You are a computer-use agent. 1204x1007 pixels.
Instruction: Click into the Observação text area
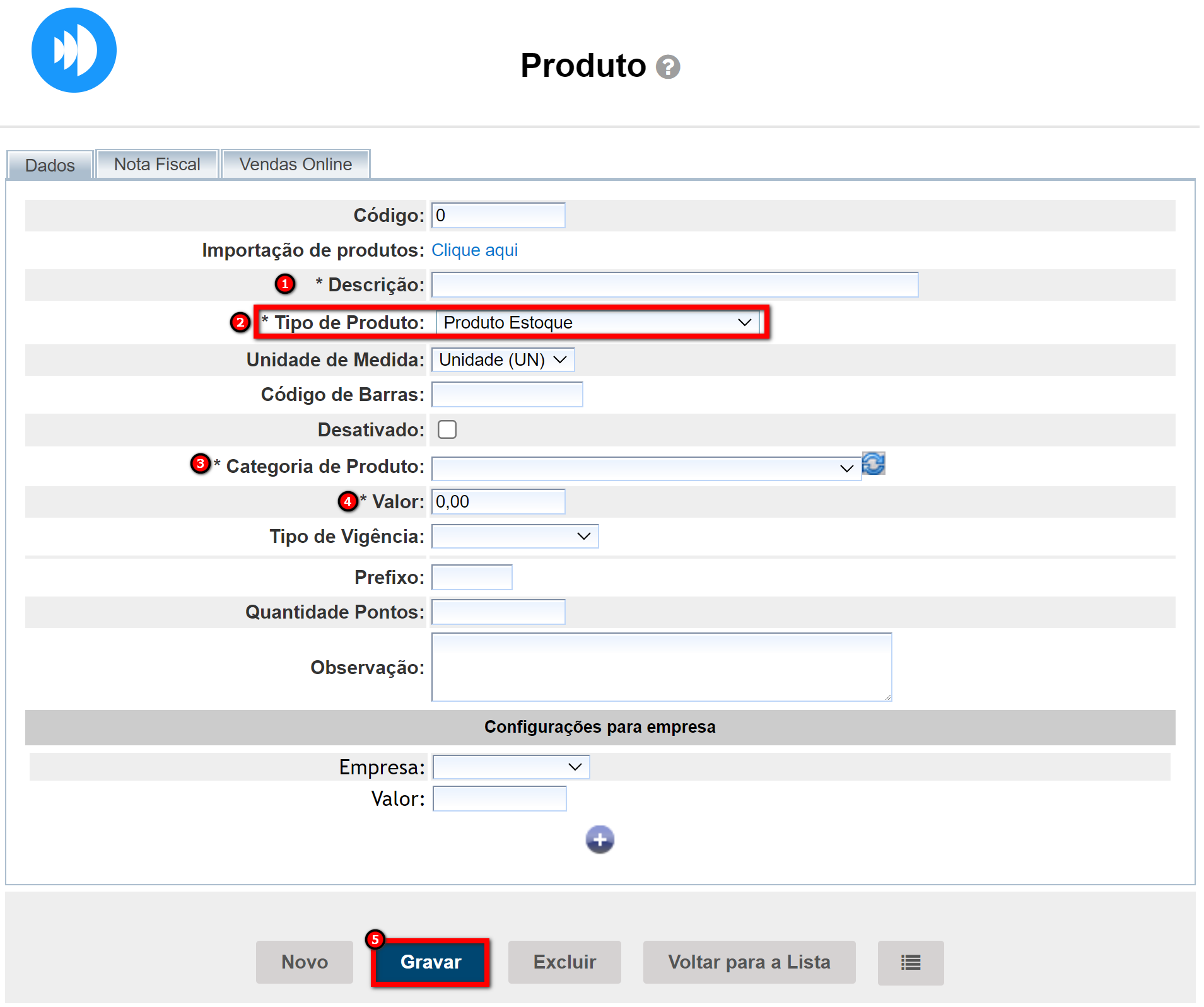coord(661,667)
